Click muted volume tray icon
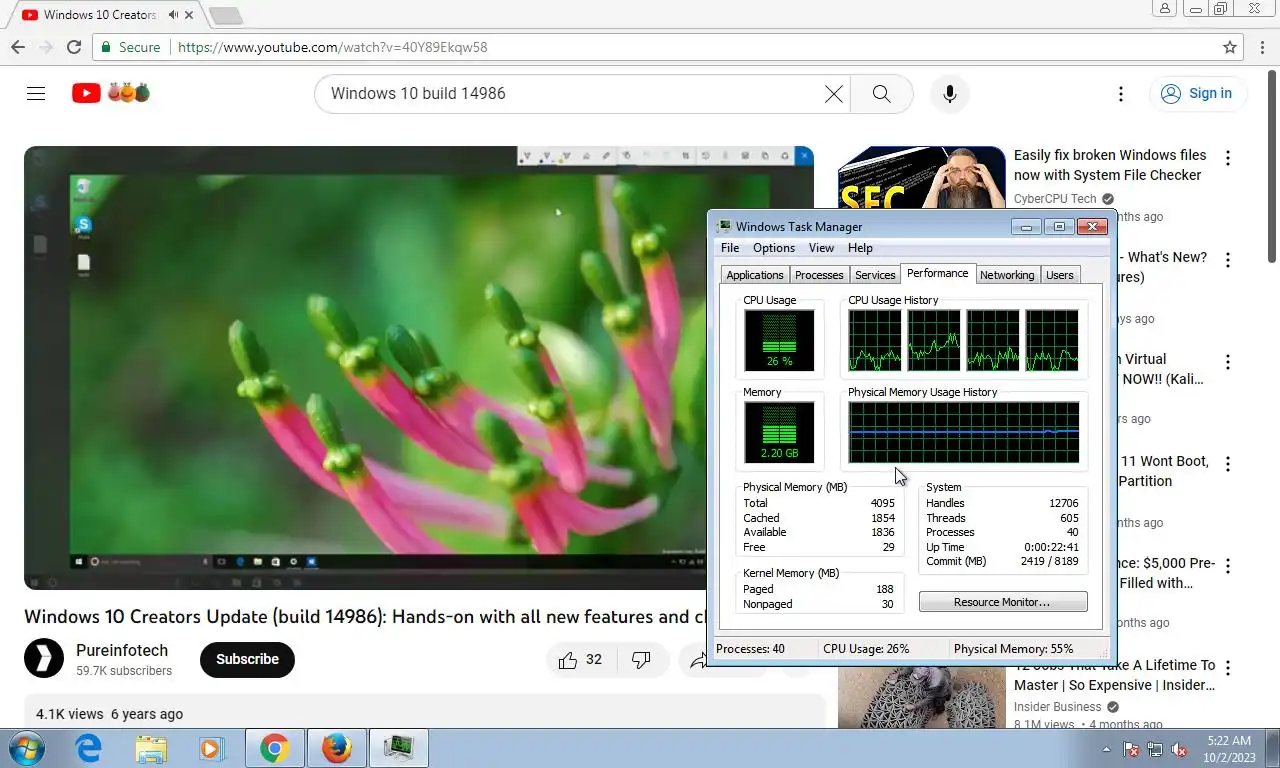This screenshot has height=768, width=1280. [1179, 749]
